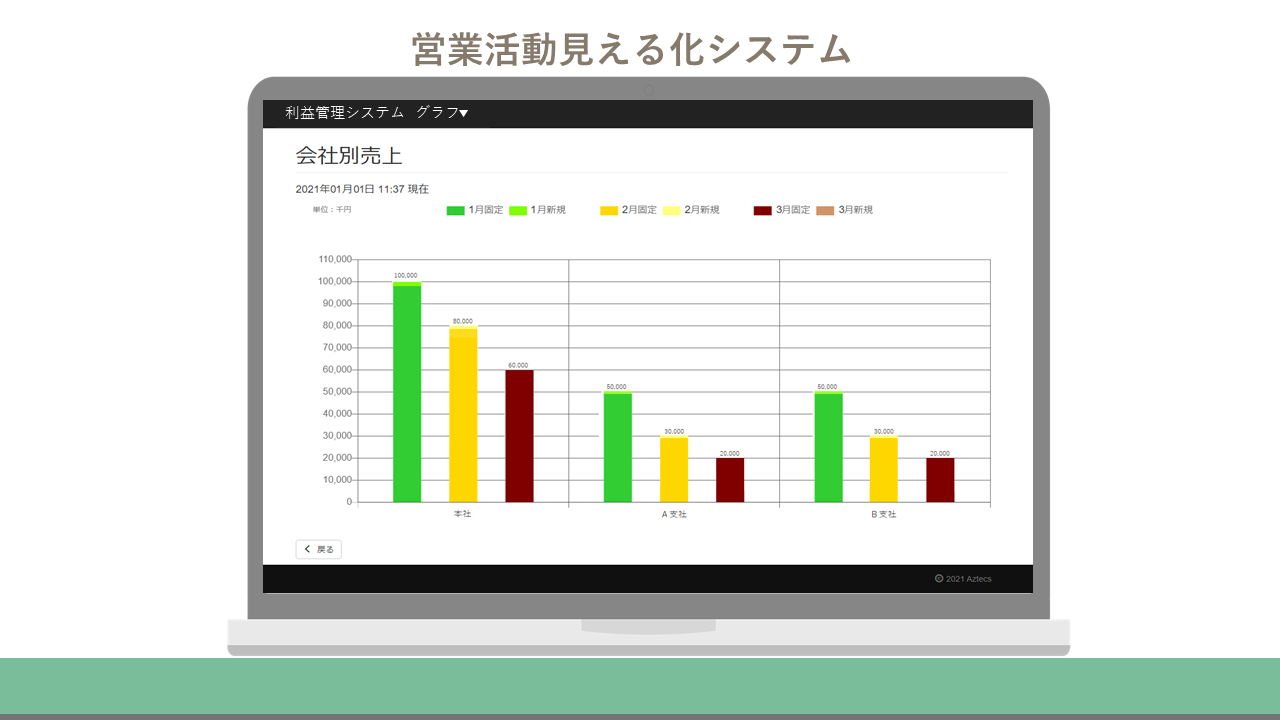Click the 2月新規 light yellow swatch

coord(671,210)
